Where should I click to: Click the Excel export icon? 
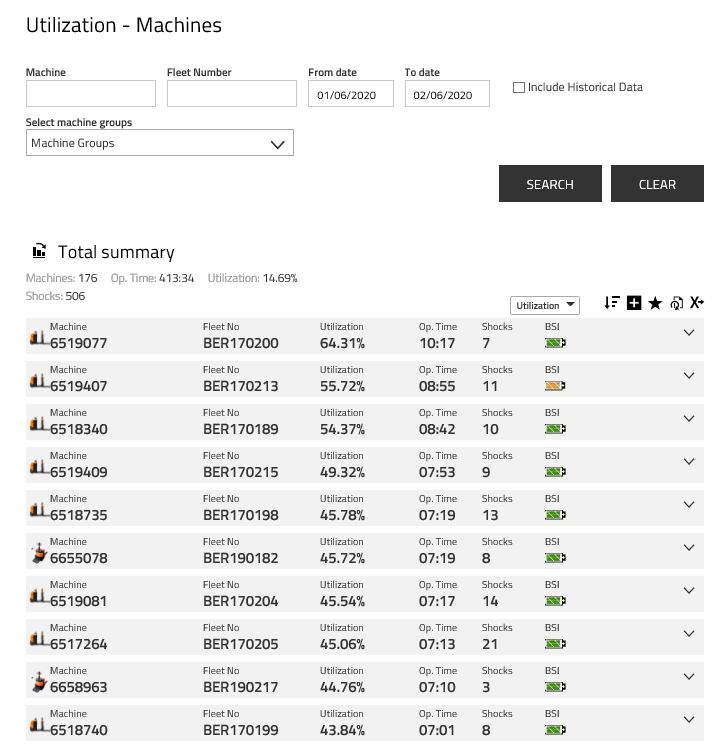(x=697, y=303)
